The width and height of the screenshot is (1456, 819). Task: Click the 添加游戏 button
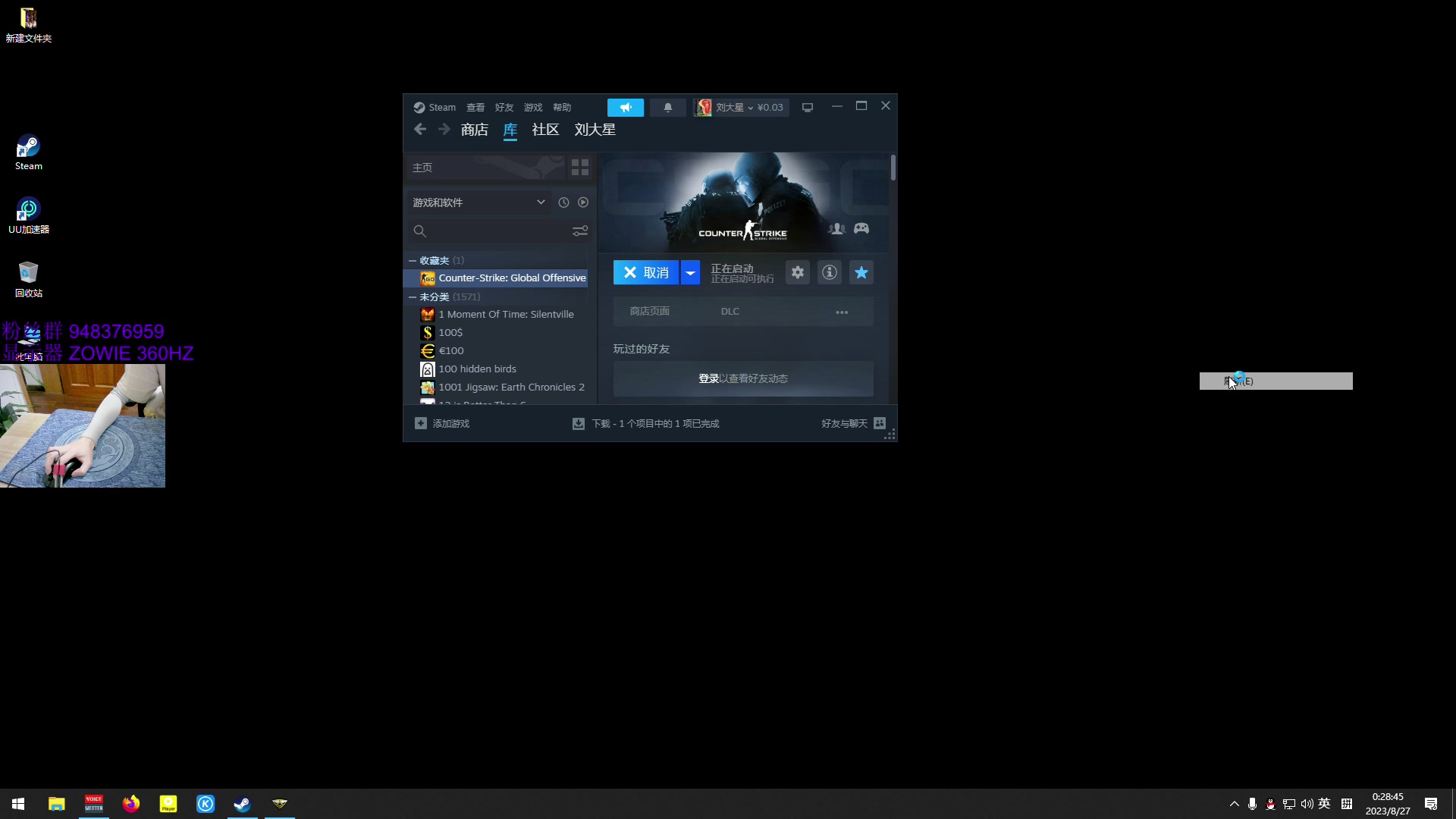tap(442, 423)
